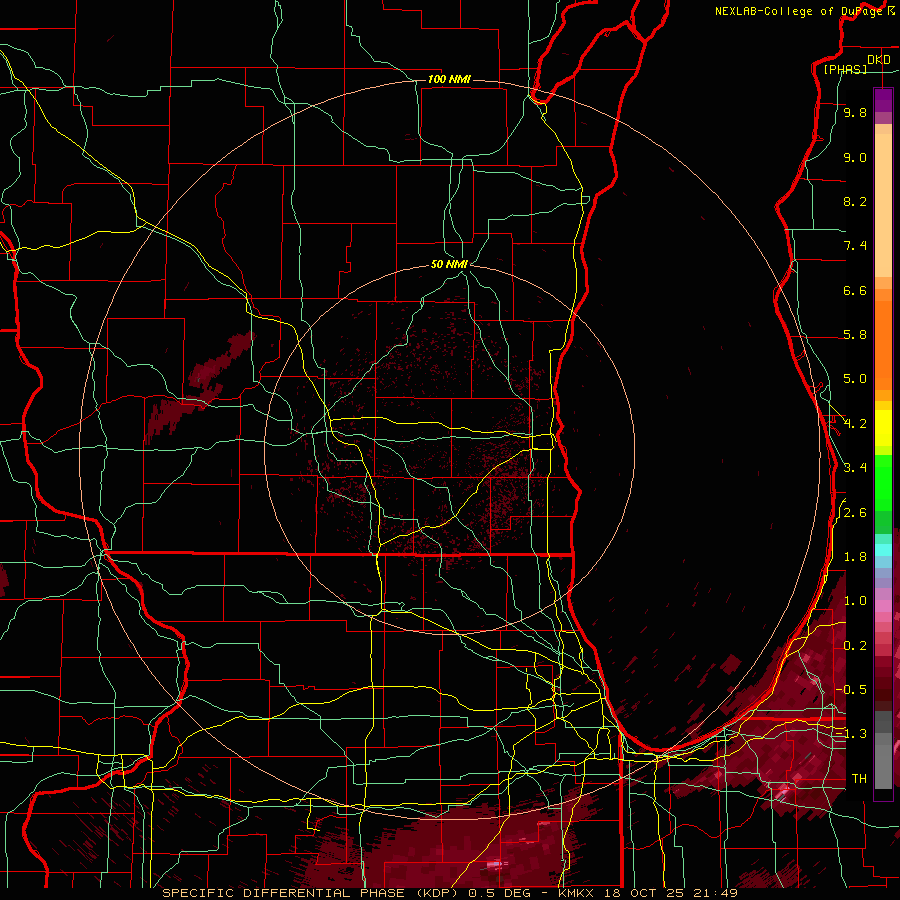Click the 5.8 value on the scale

(x=855, y=335)
